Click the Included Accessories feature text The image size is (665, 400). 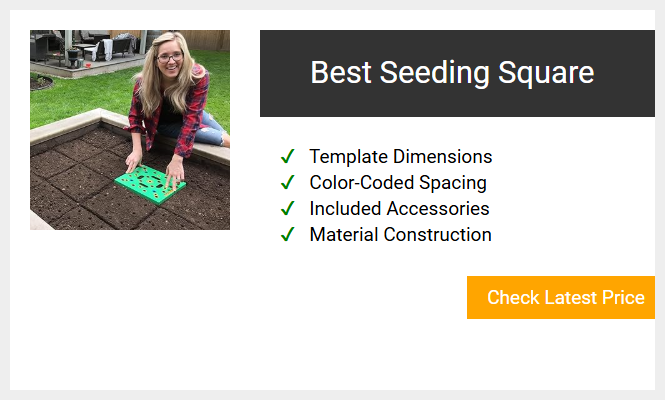tap(400, 208)
